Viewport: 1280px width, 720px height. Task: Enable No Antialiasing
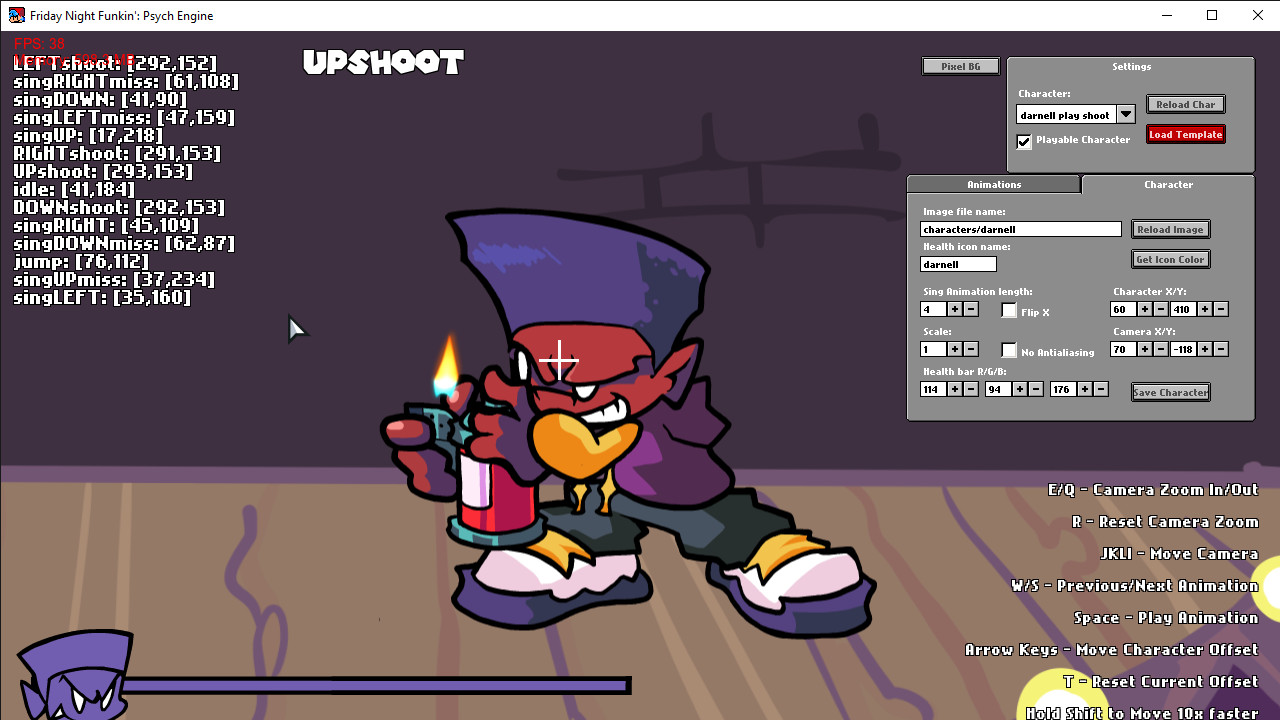click(x=1008, y=349)
